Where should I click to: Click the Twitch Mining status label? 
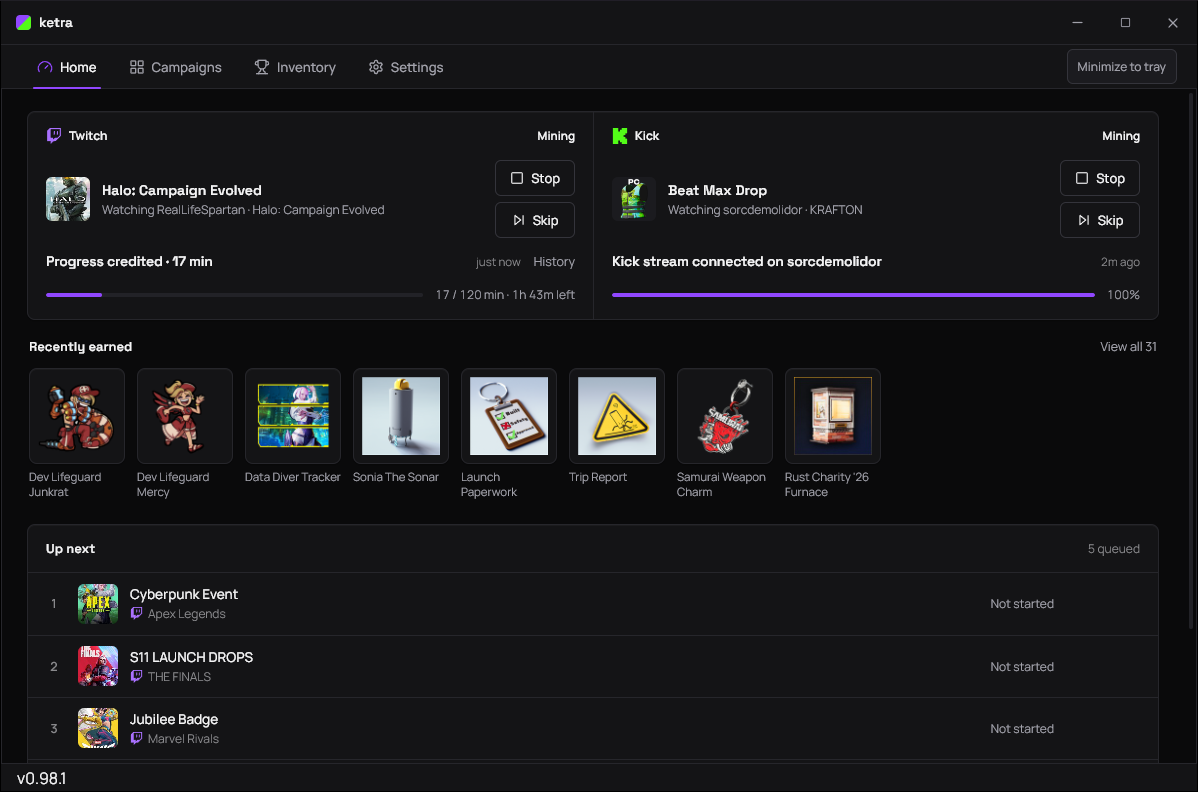coord(555,136)
